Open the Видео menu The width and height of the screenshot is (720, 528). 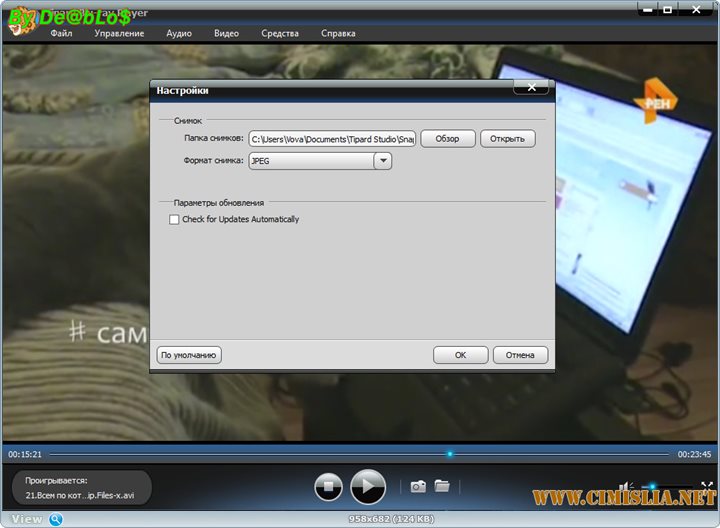coord(226,33)
